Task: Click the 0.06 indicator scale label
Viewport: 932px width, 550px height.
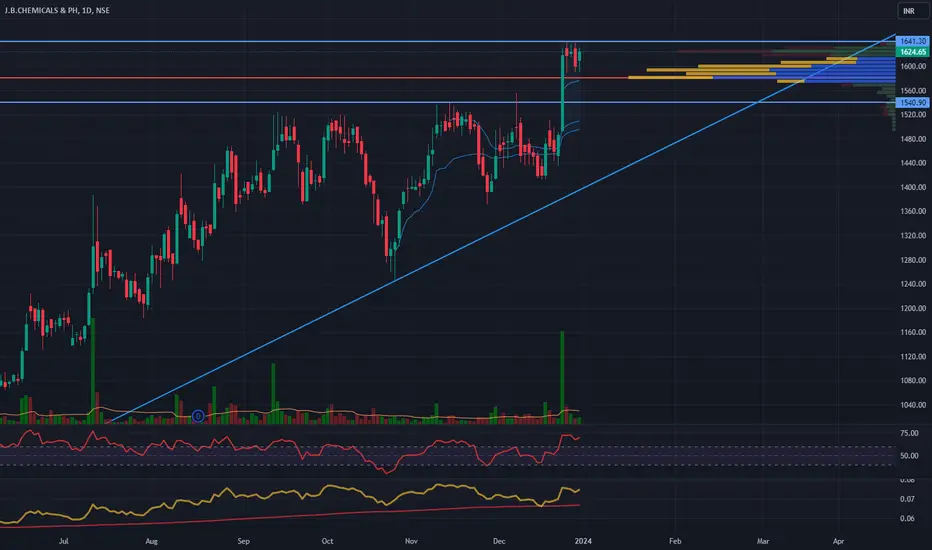Action: [x=907, y=518]
